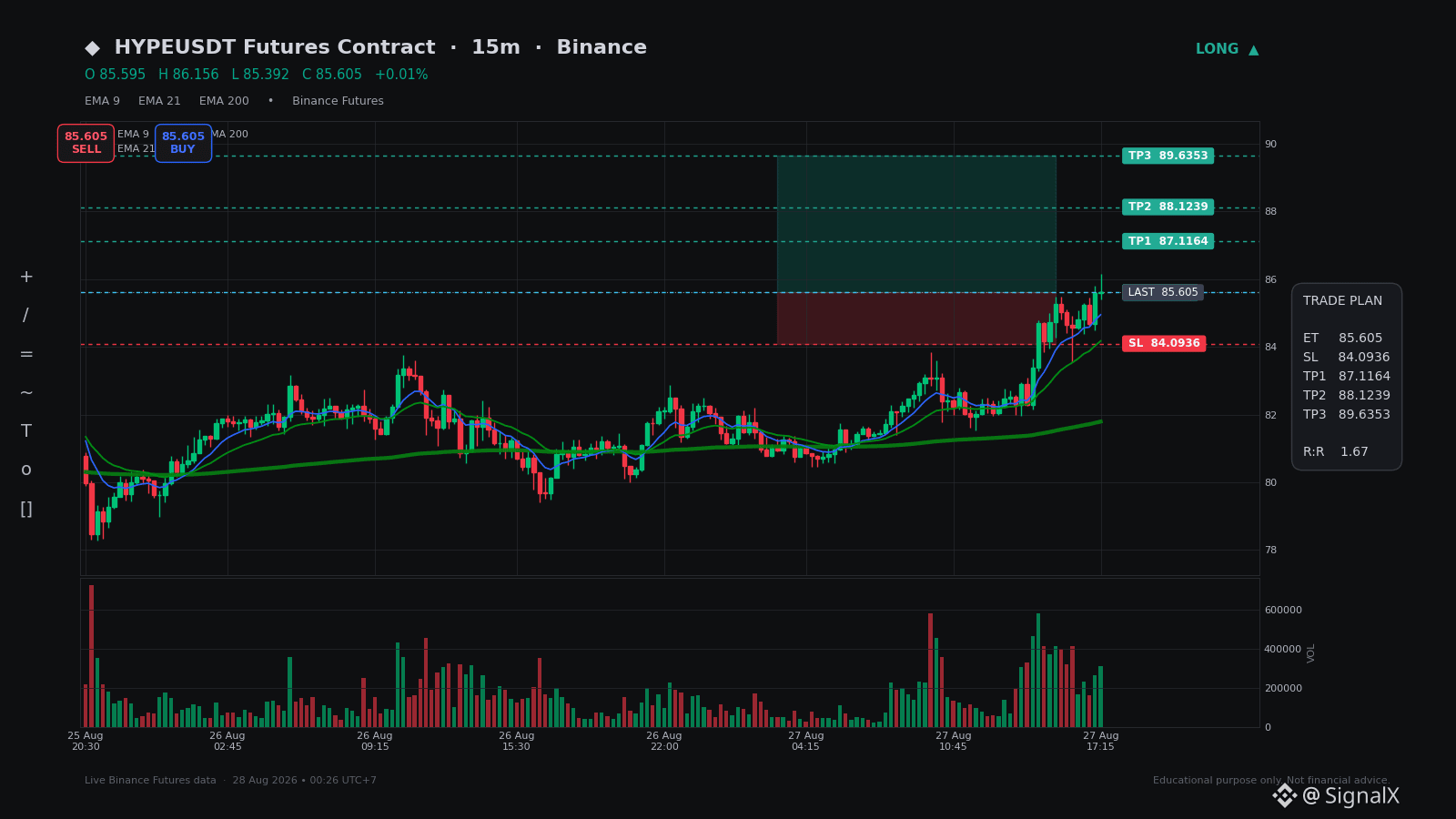Click the R:R 1.67 row in Trade Plan

[1336, 452]
